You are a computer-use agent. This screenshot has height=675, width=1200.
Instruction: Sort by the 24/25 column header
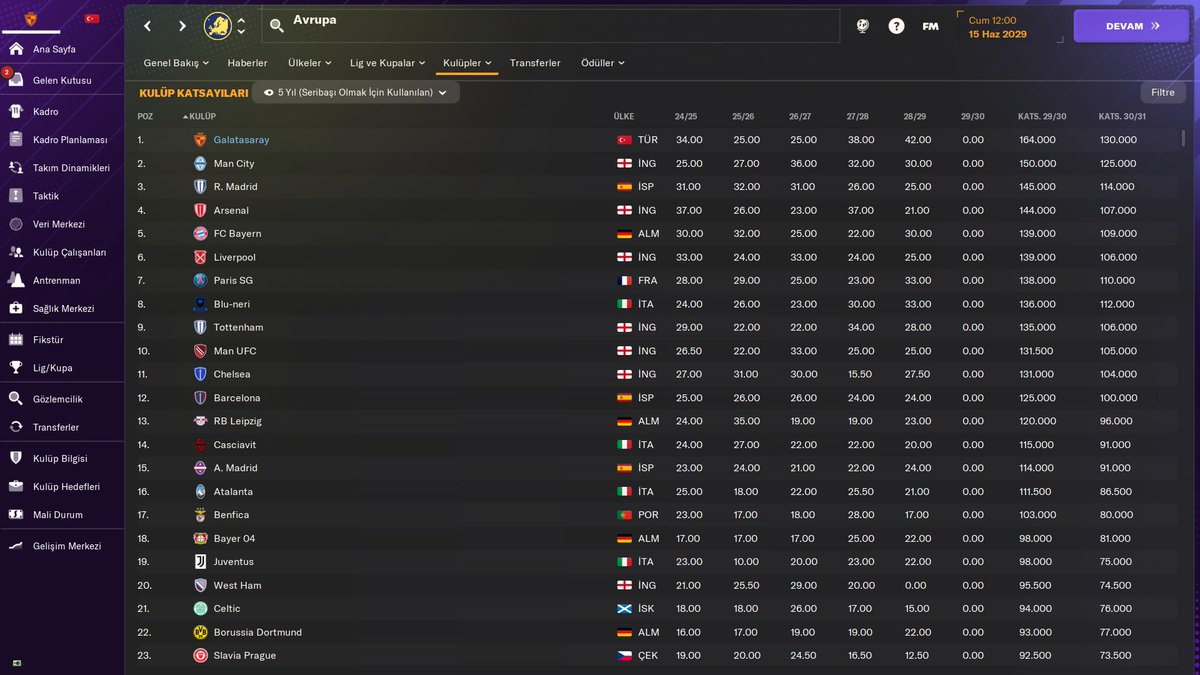click(x=686, y=117)
